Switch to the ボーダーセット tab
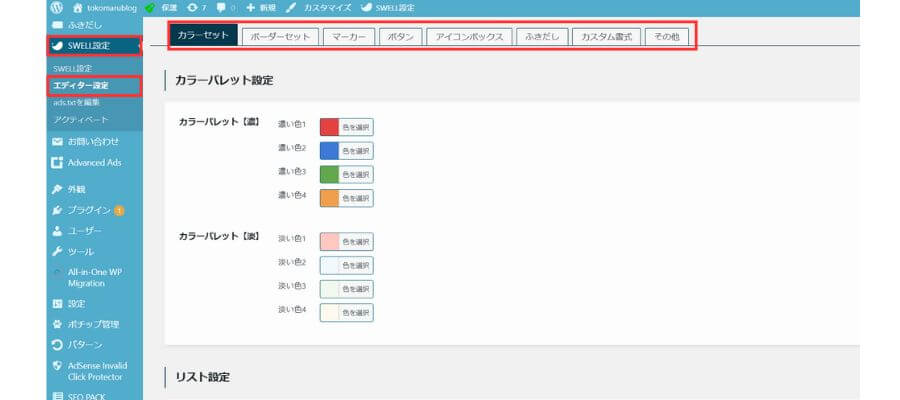900x400 pixels. pyautogui.click(x=281, y=37)
